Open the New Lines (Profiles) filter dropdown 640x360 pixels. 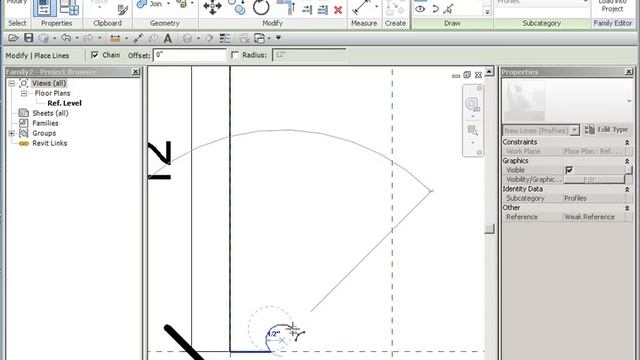point(575,131)
